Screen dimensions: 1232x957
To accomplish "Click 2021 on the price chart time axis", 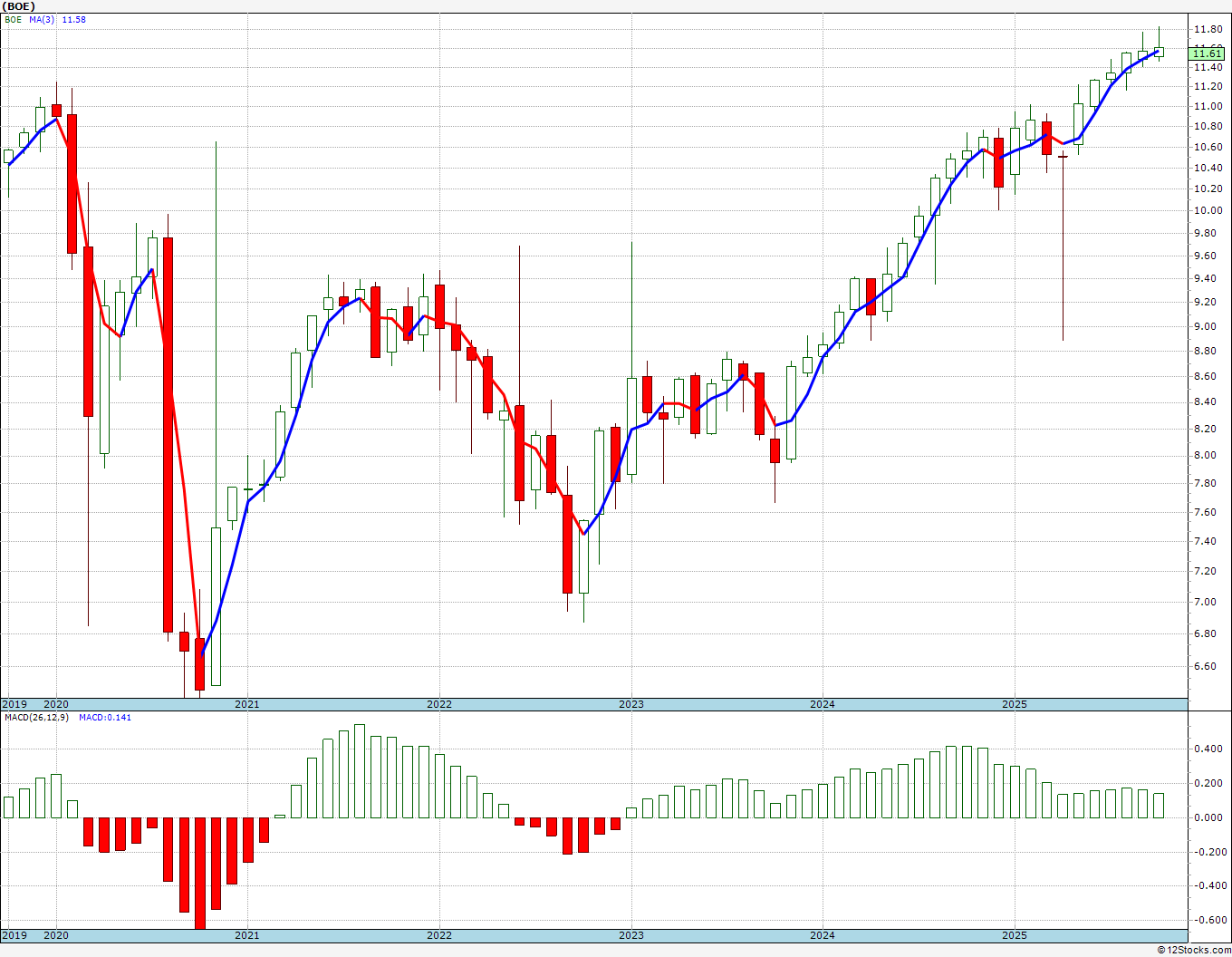I will [247, 704].
